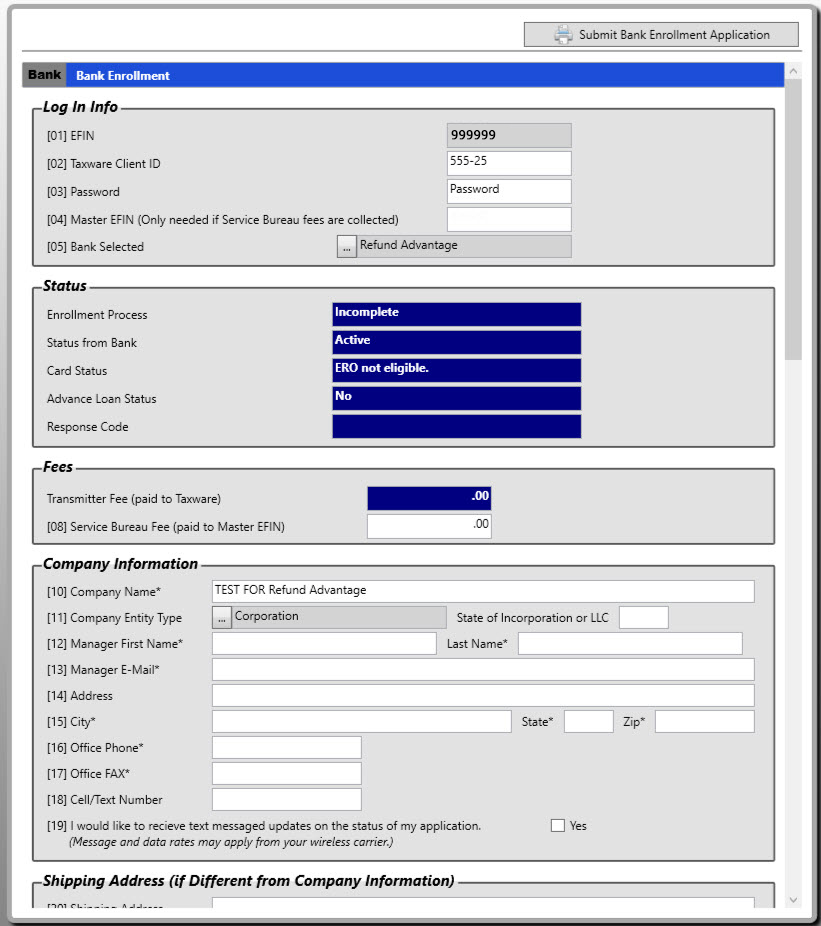Click the Company Name field
Image resolution: width=821 pixels, height=926 pixels.
click(x=483, y=591)
